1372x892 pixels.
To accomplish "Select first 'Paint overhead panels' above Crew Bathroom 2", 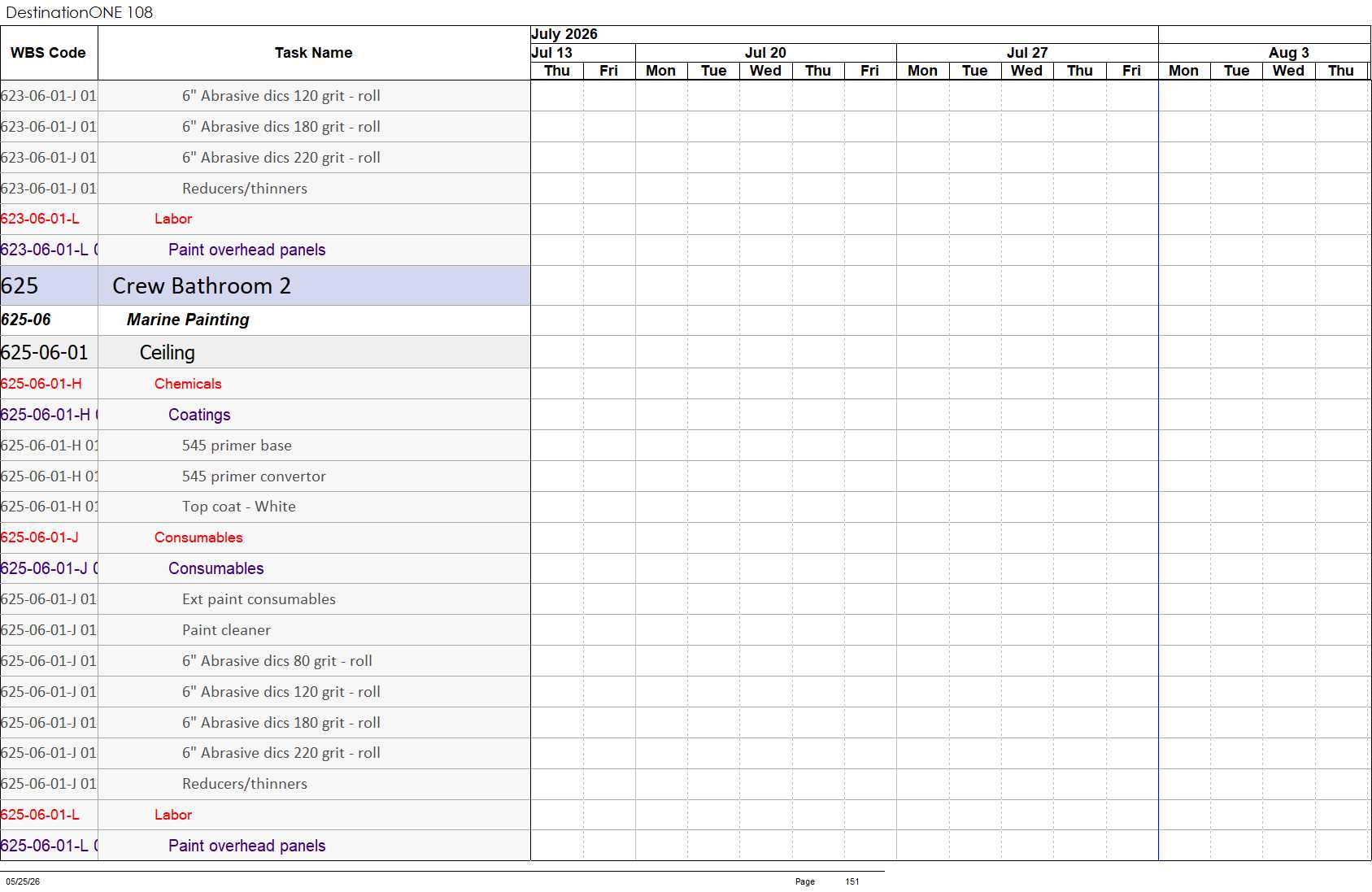I will (247, 250).
